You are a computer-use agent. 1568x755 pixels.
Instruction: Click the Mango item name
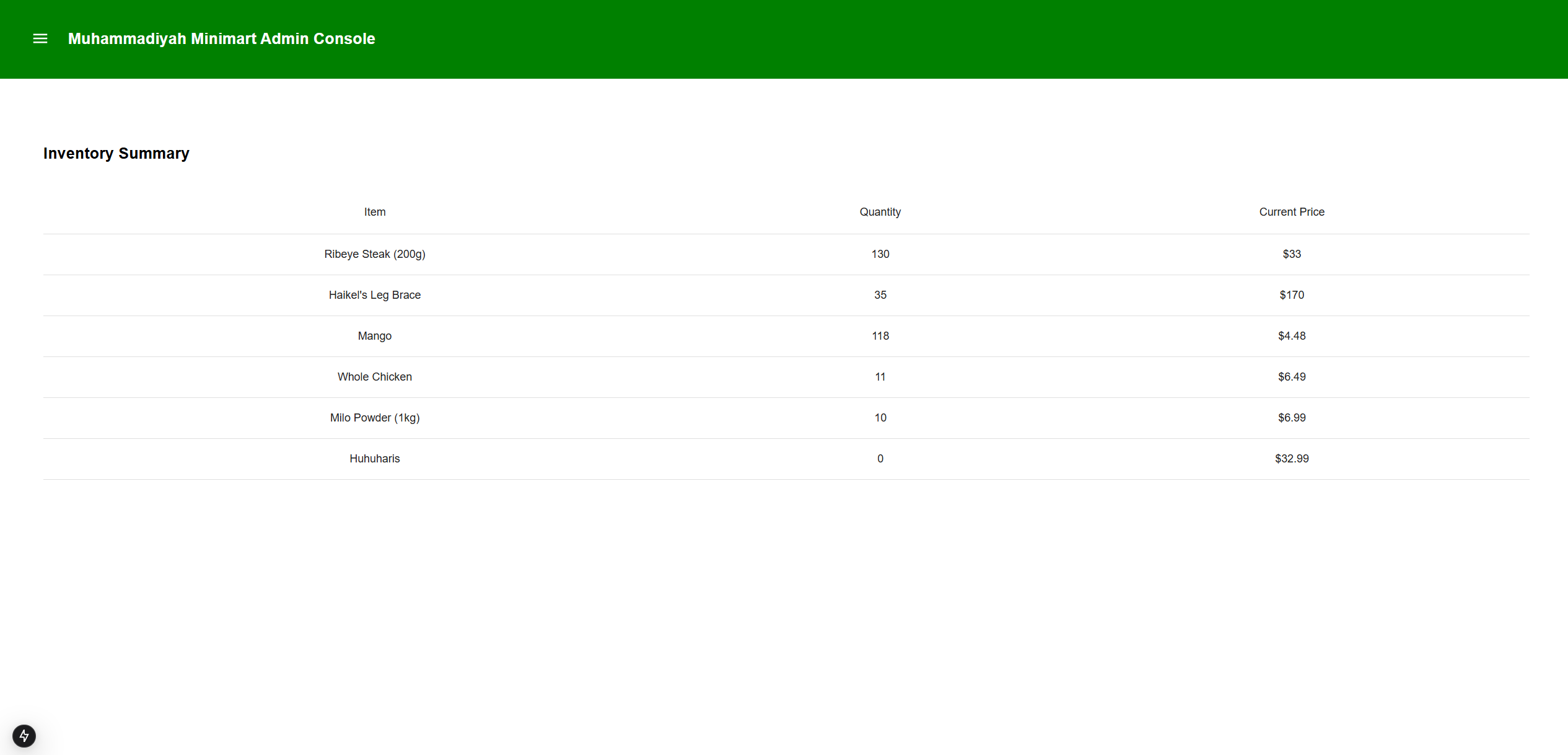[x=374, y=336]
